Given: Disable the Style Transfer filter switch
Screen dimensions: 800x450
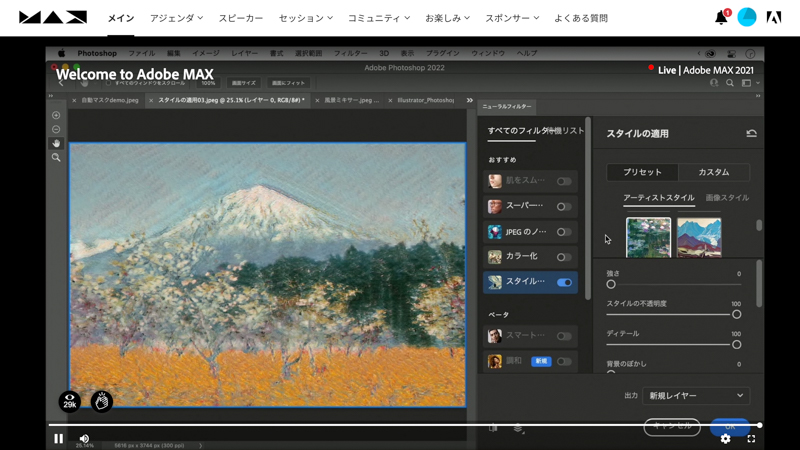Looking at the screenshot, I should (564, 282).
